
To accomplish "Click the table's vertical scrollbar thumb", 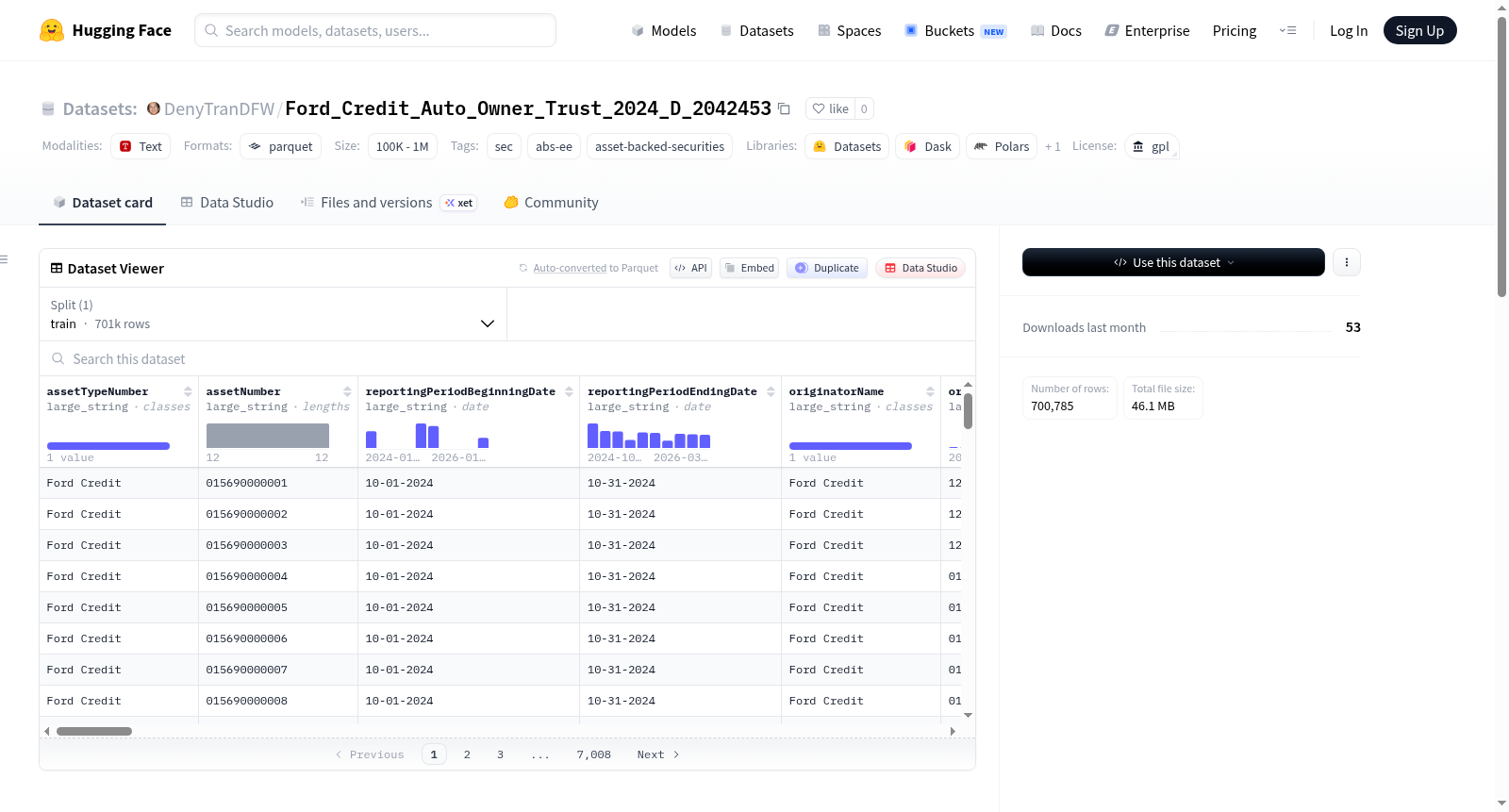I will (x=968, y=411).
